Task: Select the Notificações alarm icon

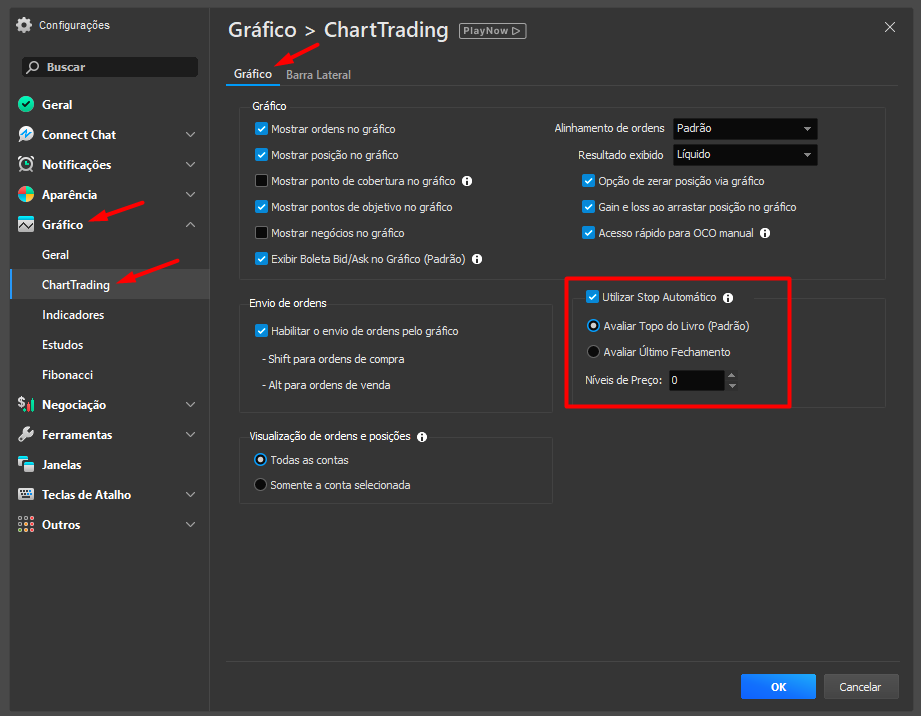Action: 26,165
